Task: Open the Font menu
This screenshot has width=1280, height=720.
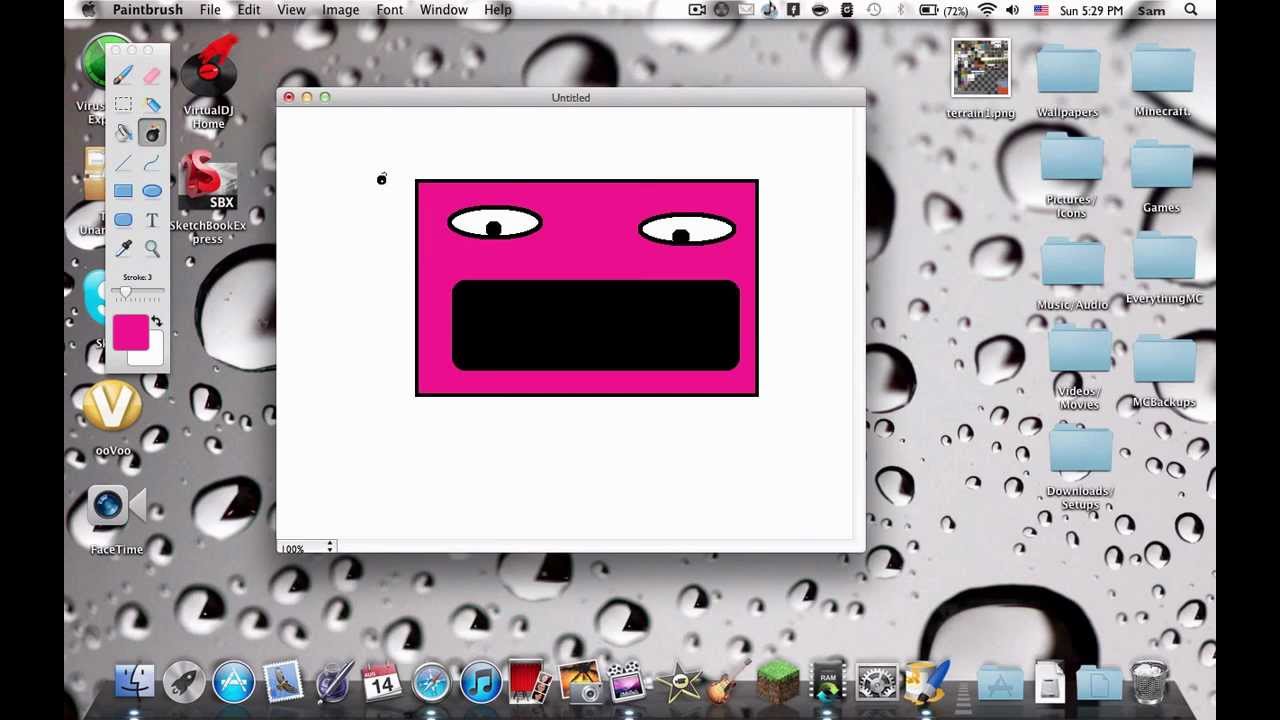Action: 390,10
